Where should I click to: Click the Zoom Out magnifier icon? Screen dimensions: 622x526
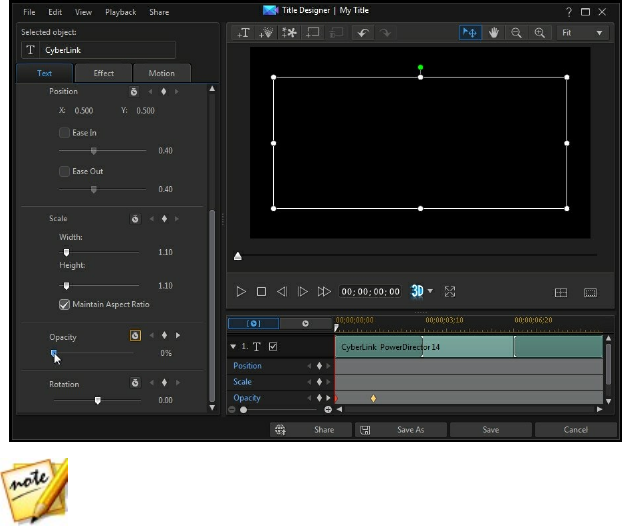[517, 33]
